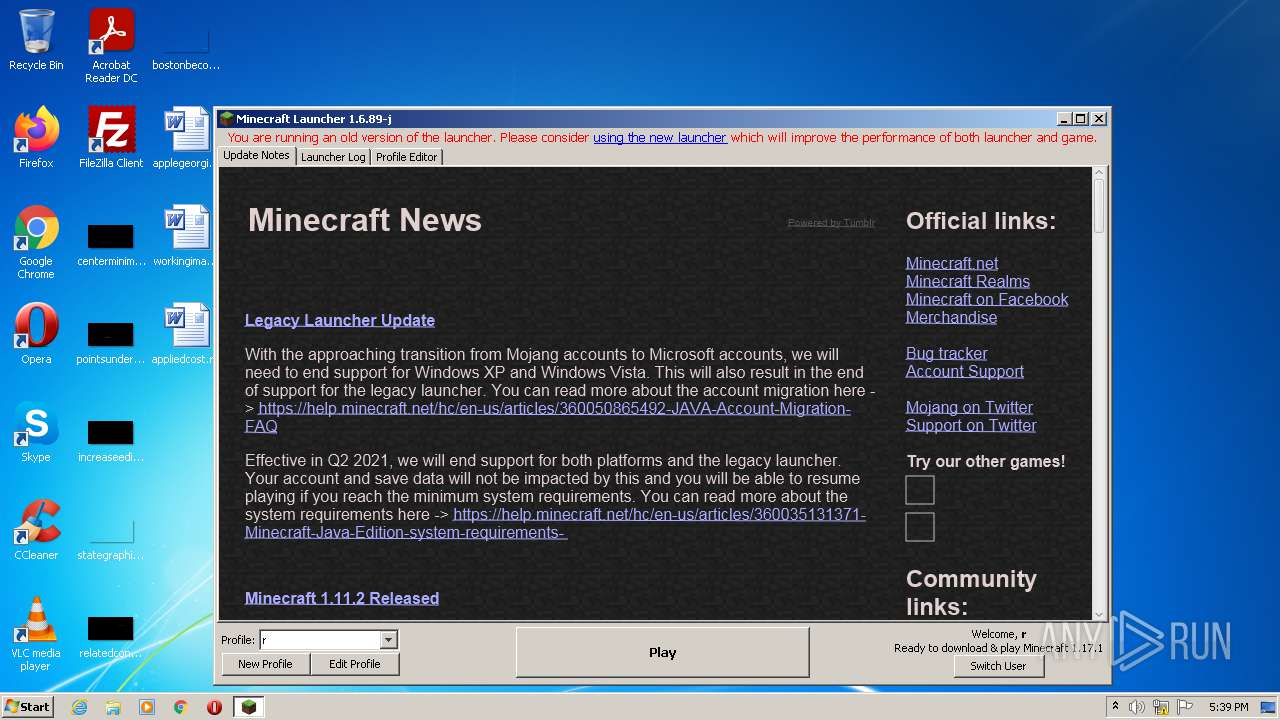This screenshot has width=1280, height=720.
Task: Open Windows Media Player taskbar icon
Action: point(147,707)
